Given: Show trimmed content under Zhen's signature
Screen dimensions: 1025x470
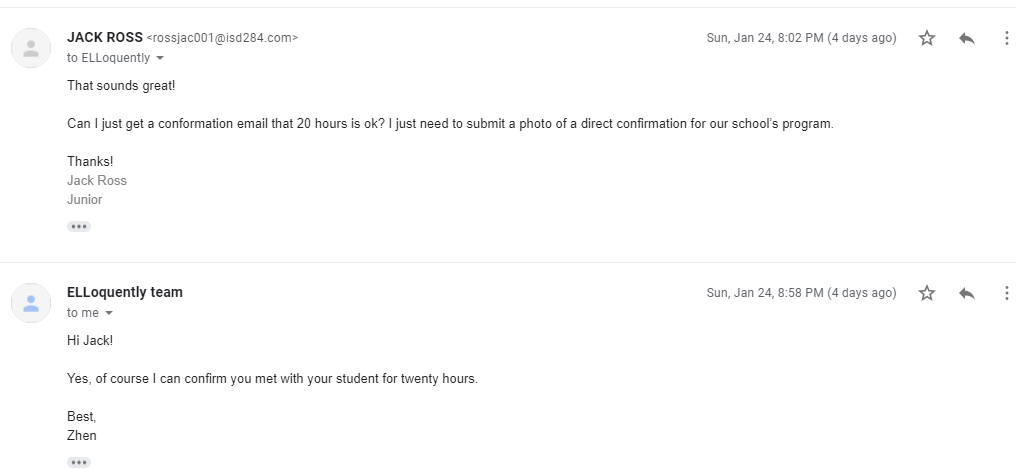Looking at the screenshot, I should (79, 462).
